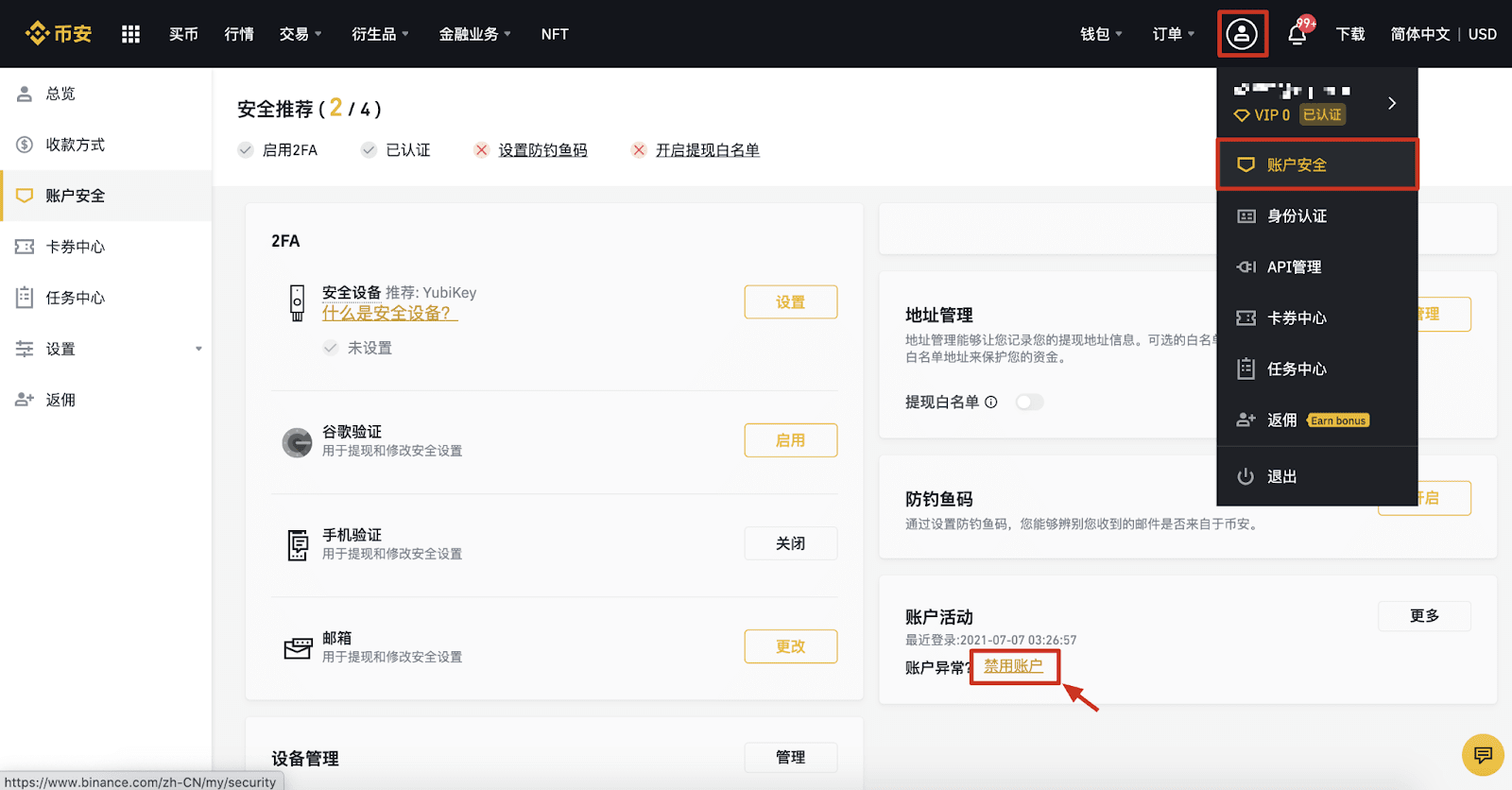Click the sidebar task center clipboard icon

(25, 298)
